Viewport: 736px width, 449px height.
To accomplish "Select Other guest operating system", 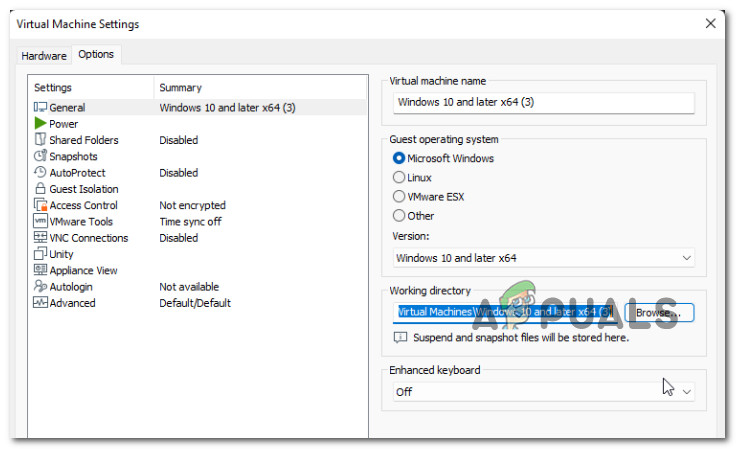I will click(399, 215).
